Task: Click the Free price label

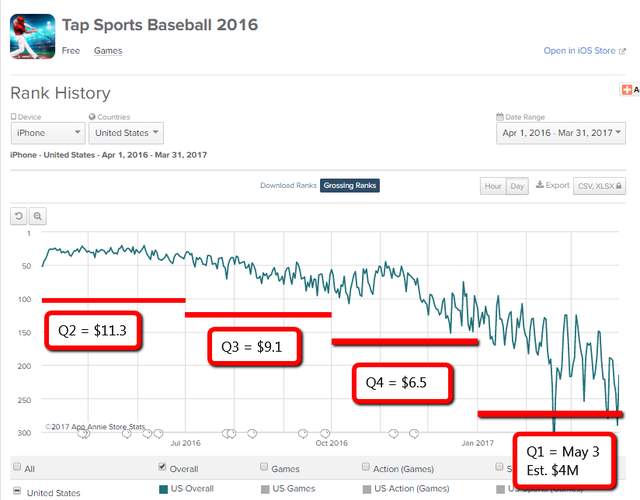Action: (x=71, y=51)
